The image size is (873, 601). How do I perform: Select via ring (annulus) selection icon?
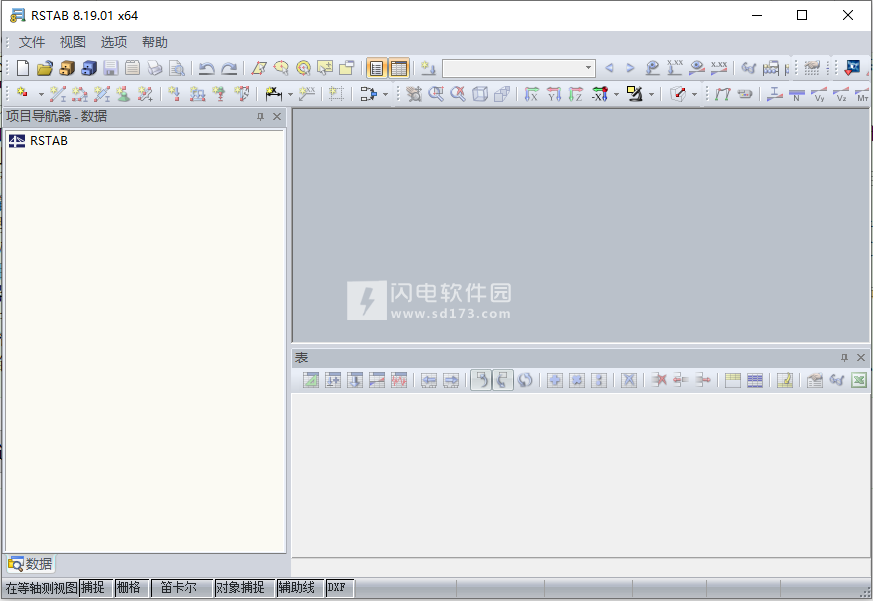coord(303,68)
